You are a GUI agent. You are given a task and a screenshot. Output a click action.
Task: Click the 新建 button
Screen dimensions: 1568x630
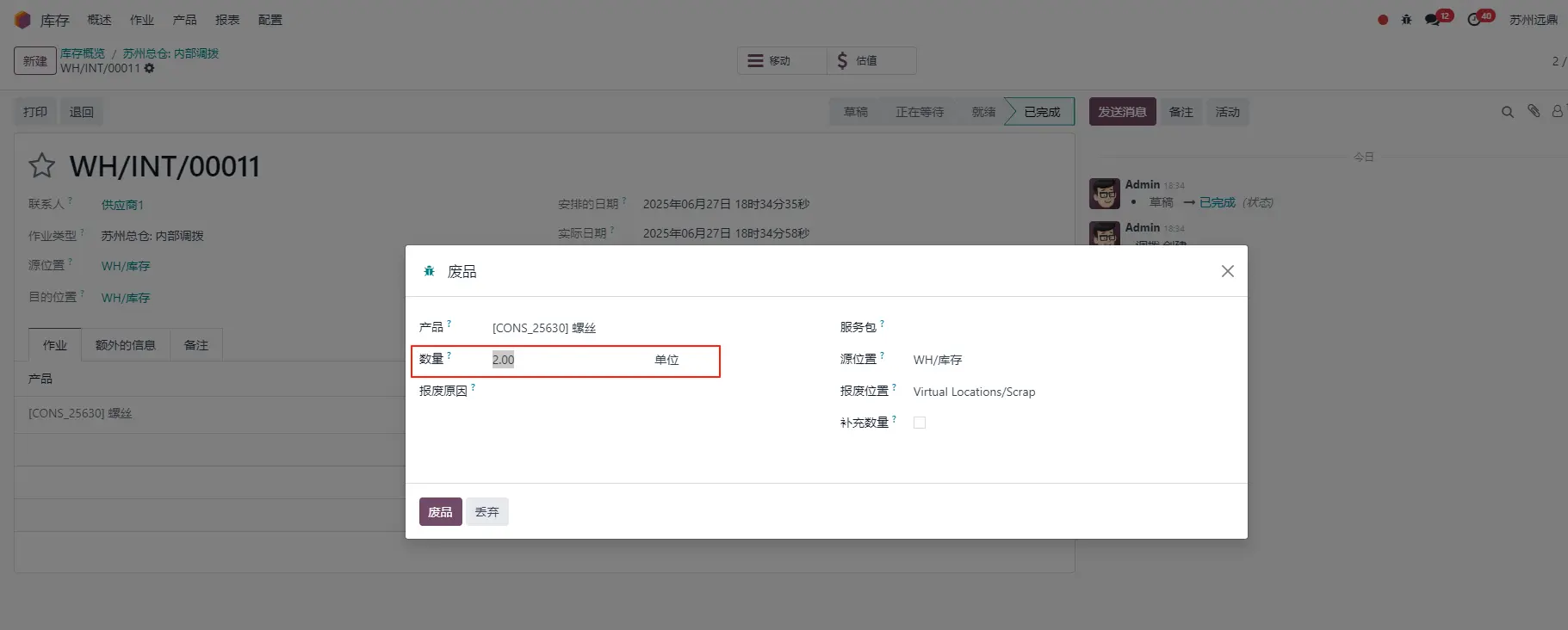[35, 61]
